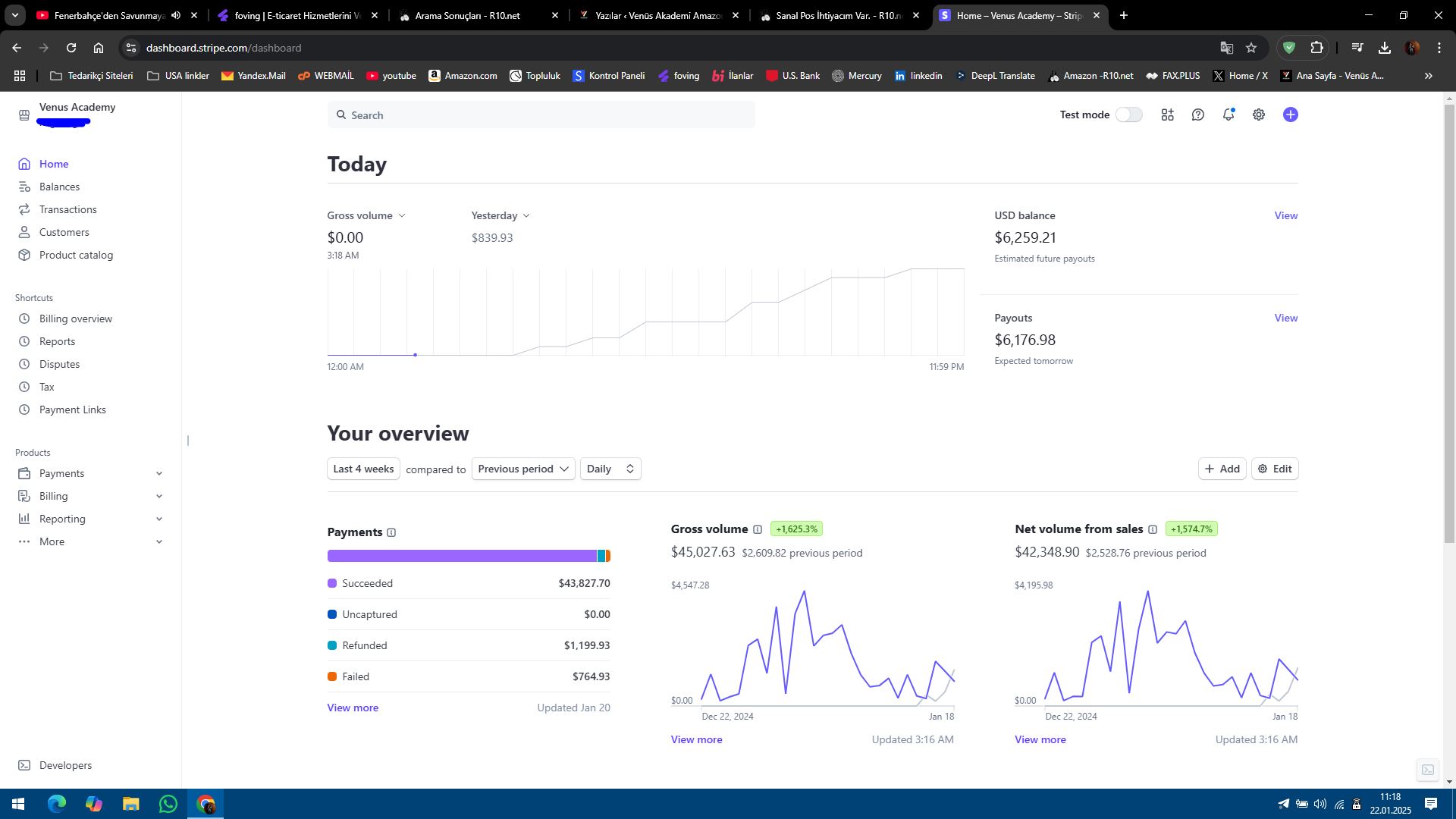The width and height of the screenshot is (1456, 819).
Task: Open View link for USD balance
Action: (1285, 215)
